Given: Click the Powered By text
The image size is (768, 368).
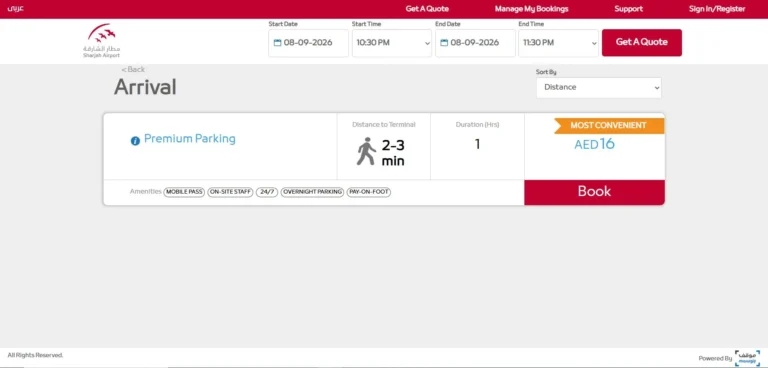Looking at the screenshot, I should [715, 358].
